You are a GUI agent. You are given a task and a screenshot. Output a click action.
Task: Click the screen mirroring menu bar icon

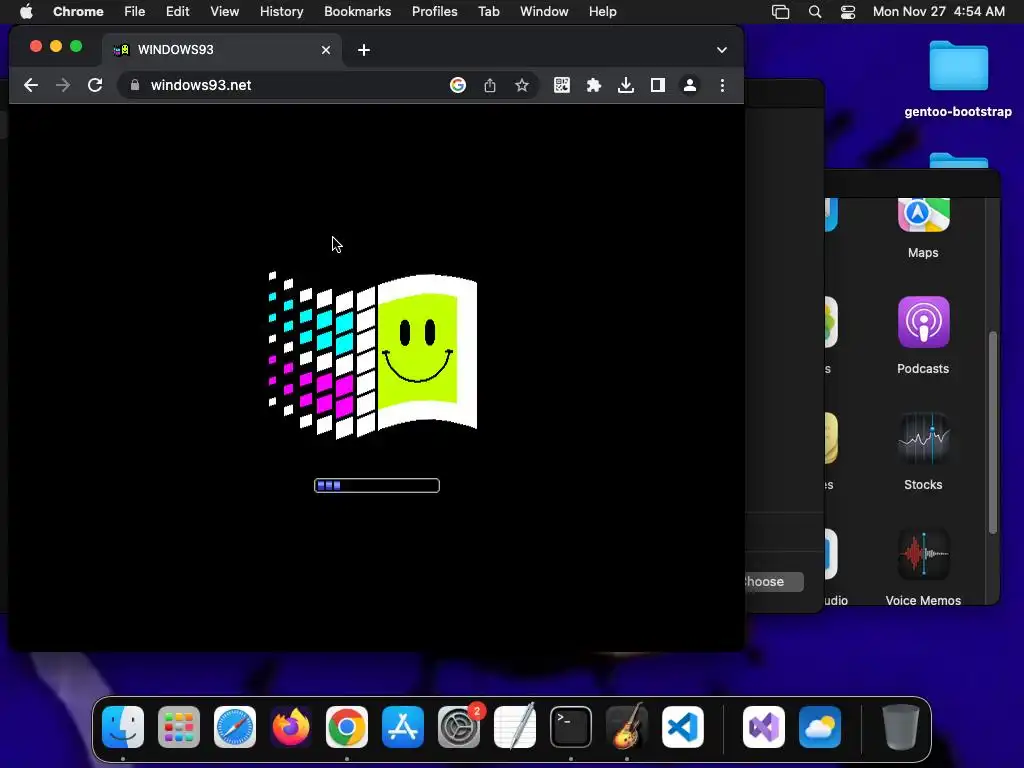[x=780, y=11]
